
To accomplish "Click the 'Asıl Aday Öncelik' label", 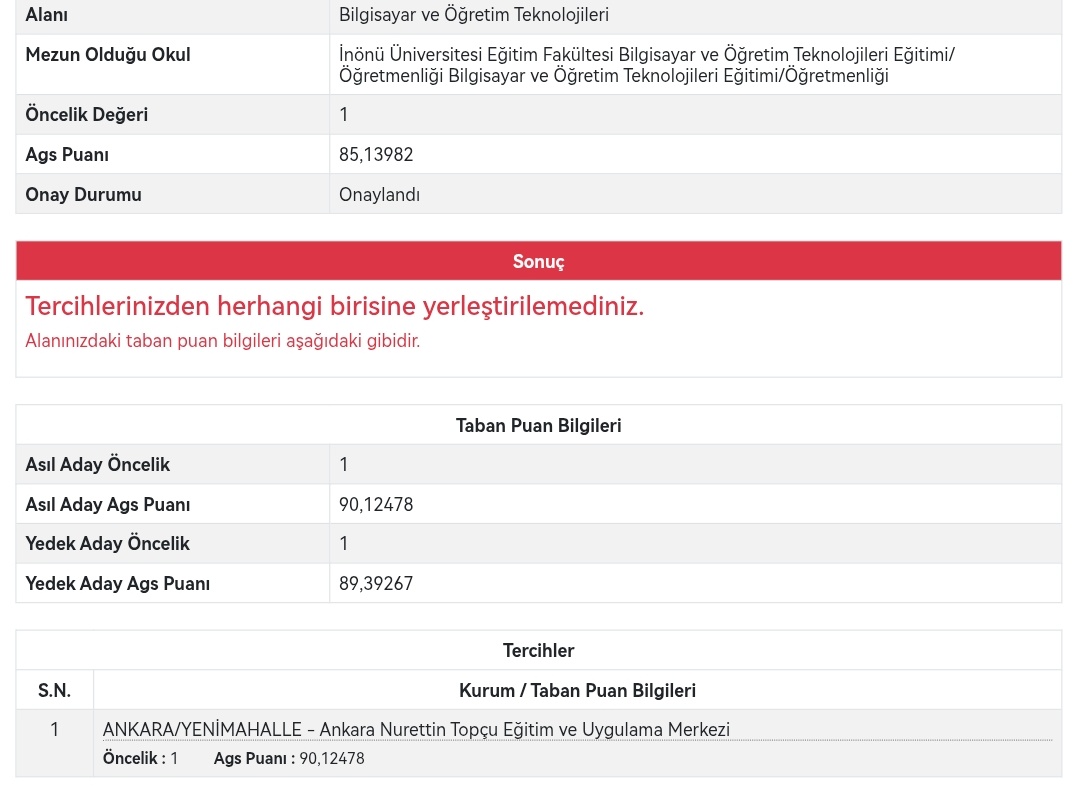I will pos(97,464).
